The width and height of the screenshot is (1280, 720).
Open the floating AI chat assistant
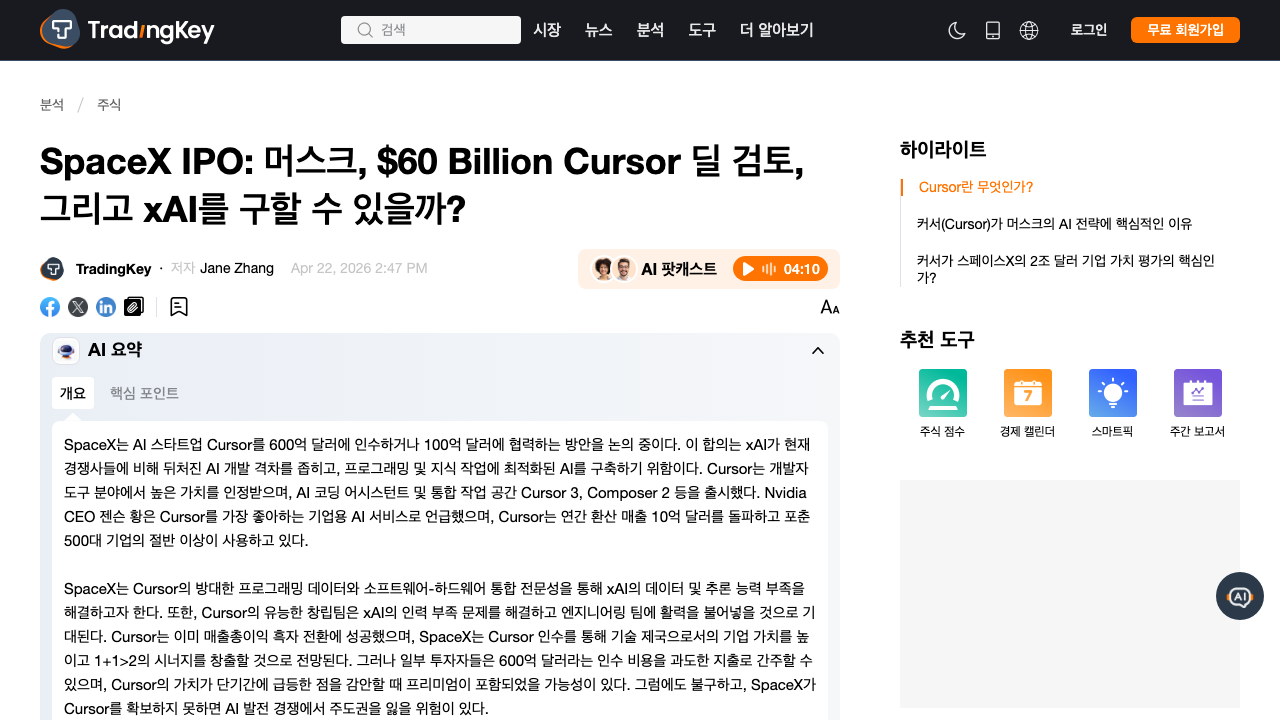pyautogui.click(x=1240, y=596)
